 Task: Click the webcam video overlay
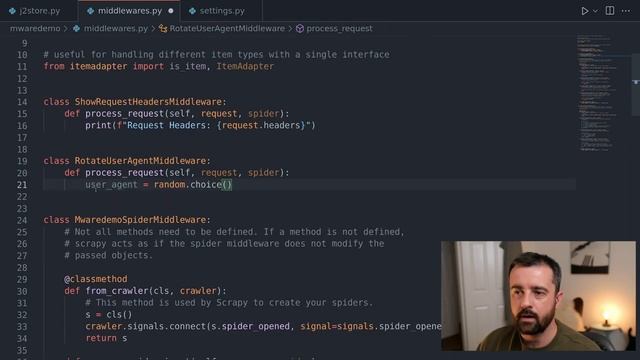point(538,296)
